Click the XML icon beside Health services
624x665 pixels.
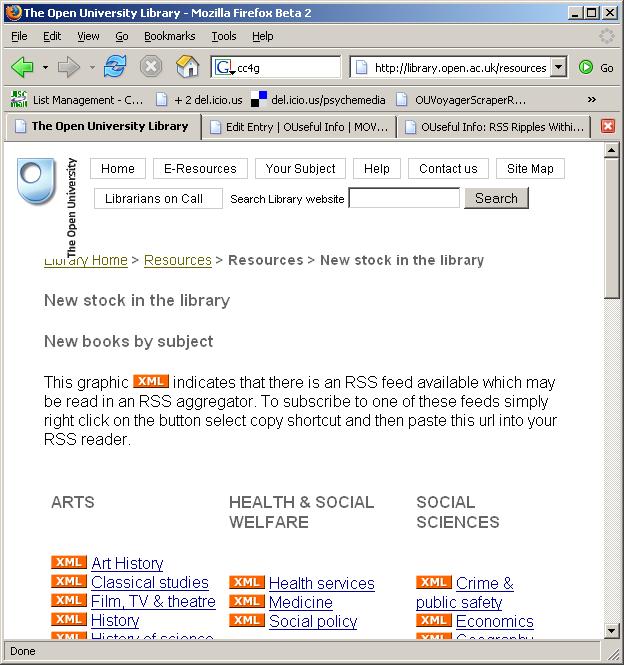click(x=247, y=582)
